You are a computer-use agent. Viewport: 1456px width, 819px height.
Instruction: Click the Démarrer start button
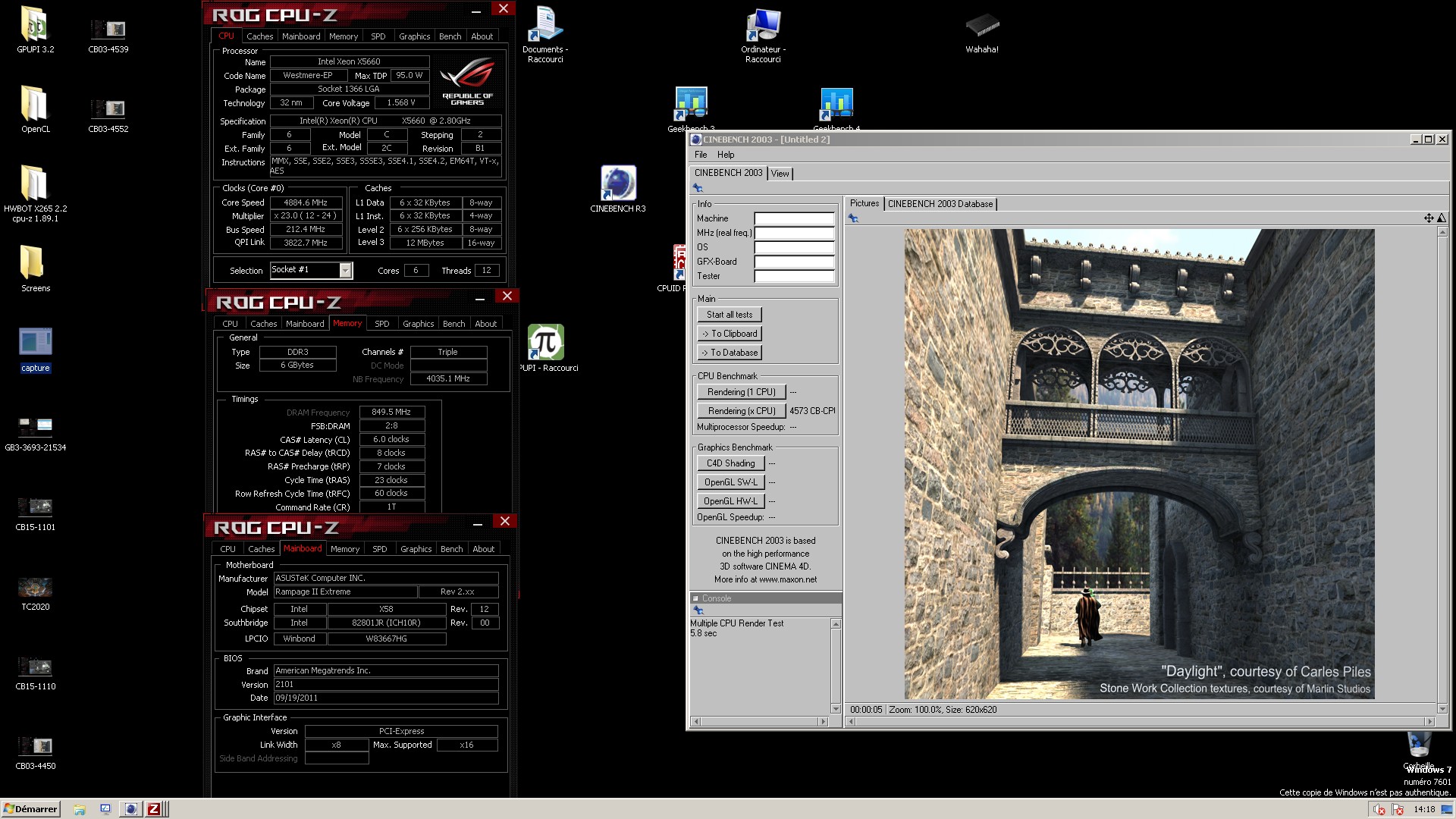pyautogui.click(x=30, y=809)
